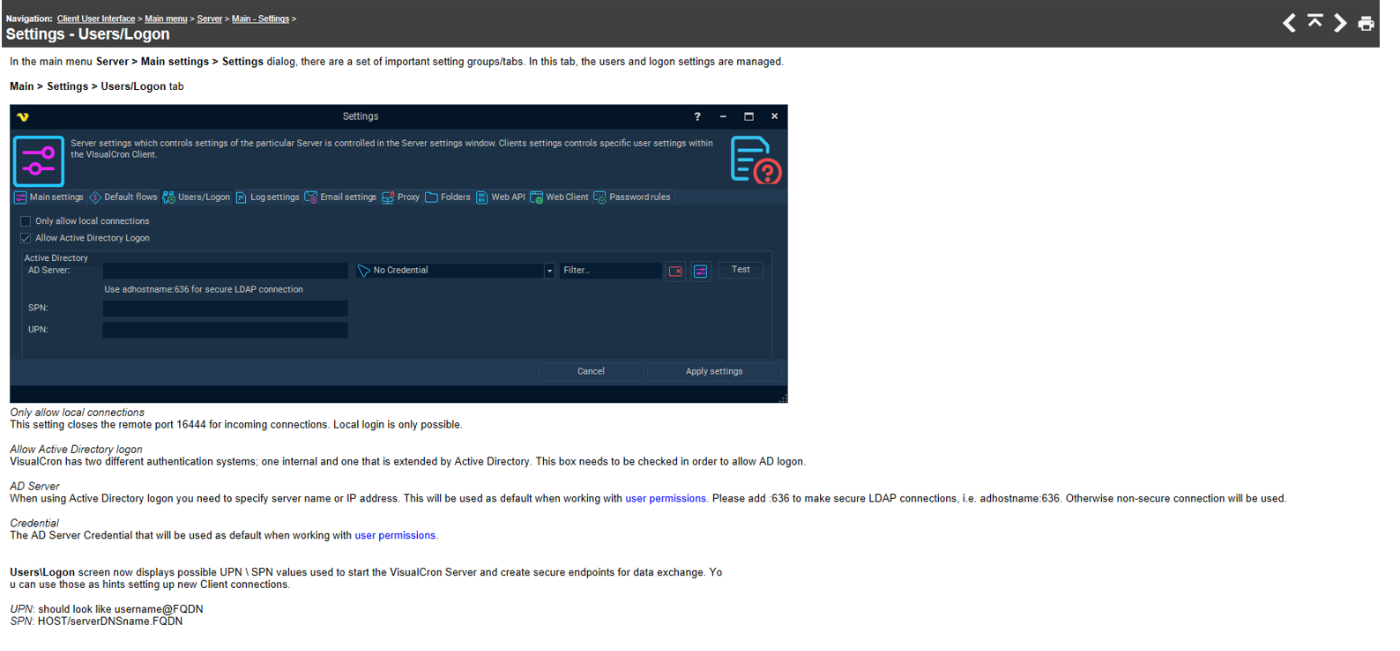Go to the previous help topic arrow
Image resolution: width=1400 pixels, height=651 pixels.
(x=1290, y=23)
